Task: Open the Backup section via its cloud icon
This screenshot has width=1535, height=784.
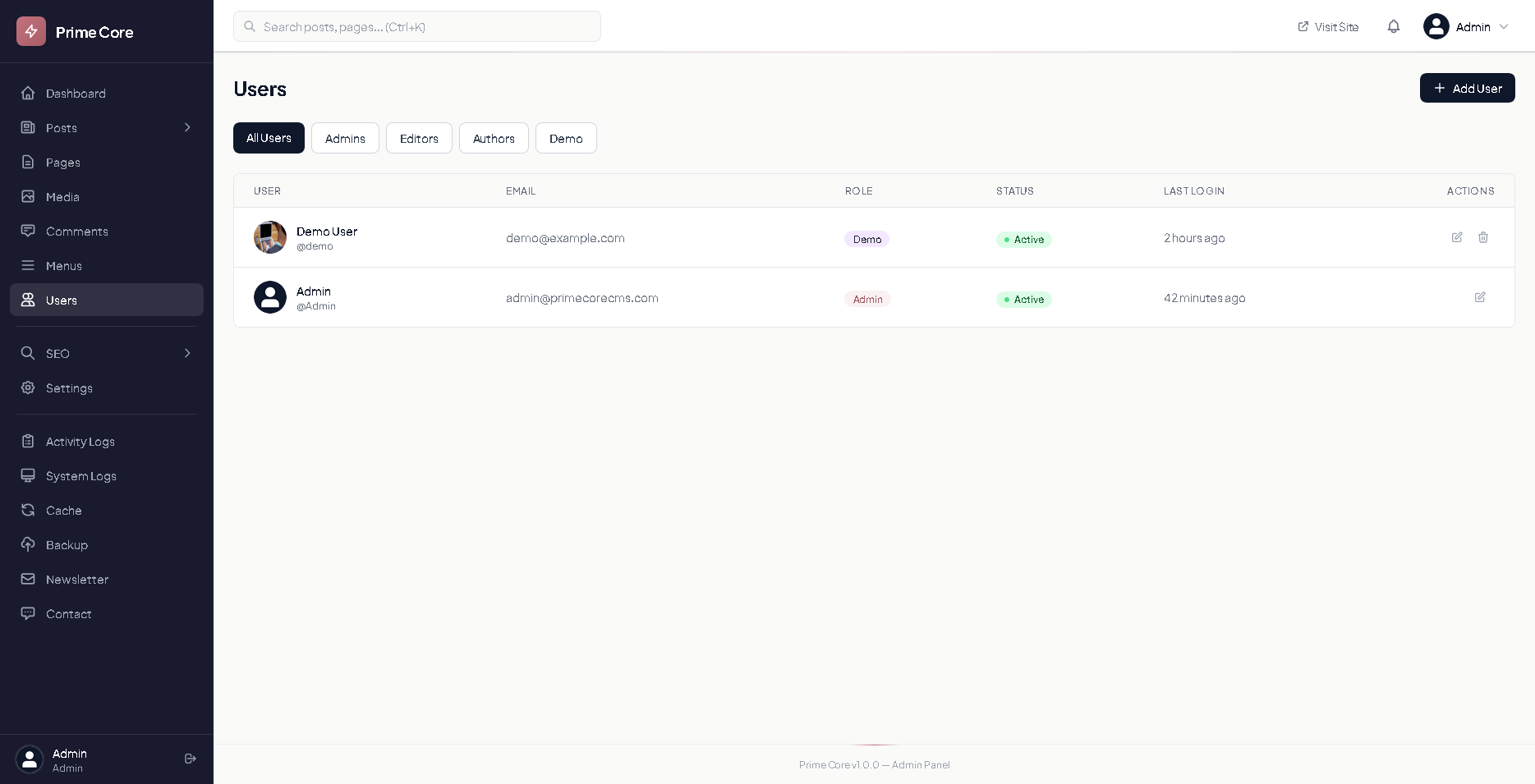Action: (28, 544)
